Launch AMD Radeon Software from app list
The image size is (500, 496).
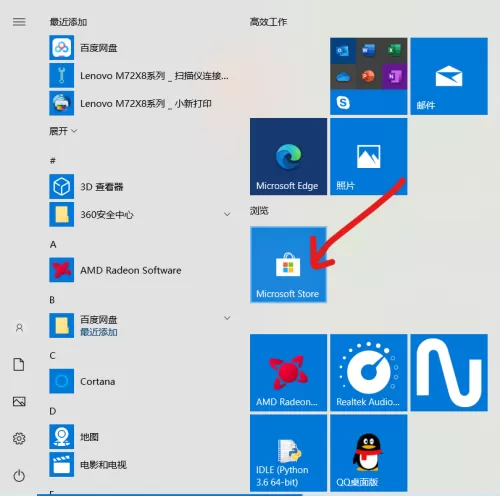[x=140, y=270]
